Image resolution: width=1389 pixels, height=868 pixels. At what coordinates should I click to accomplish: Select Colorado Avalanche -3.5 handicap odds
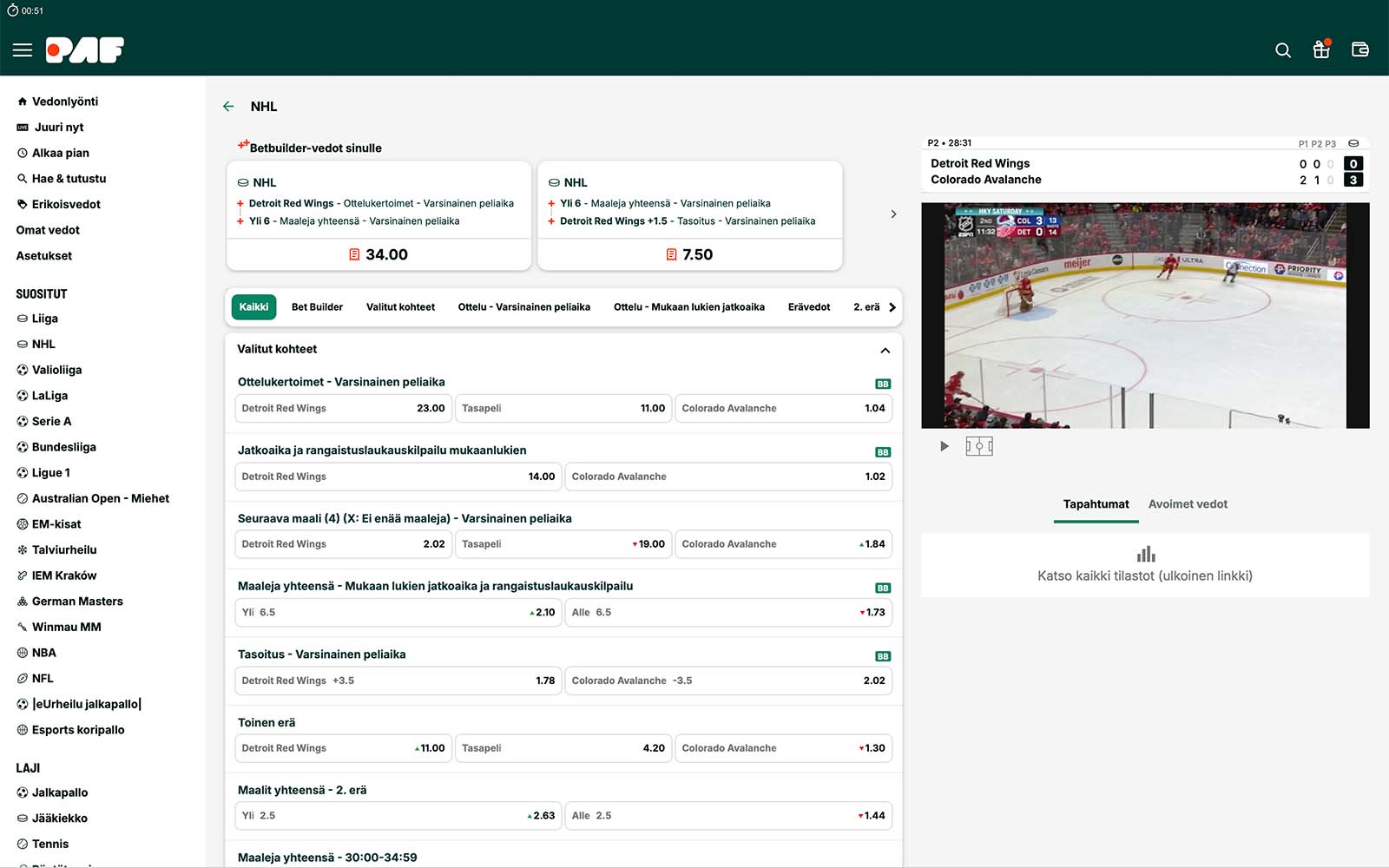pyautogui.click(x=727, y=681)
